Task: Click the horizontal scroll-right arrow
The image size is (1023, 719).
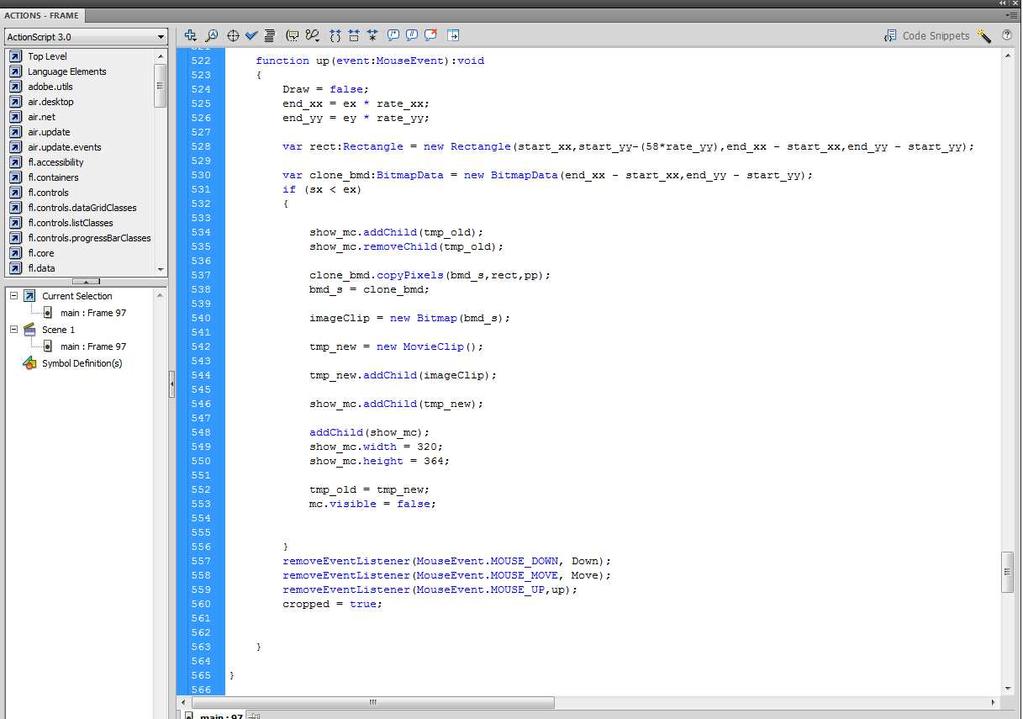Action: [993, 702]
